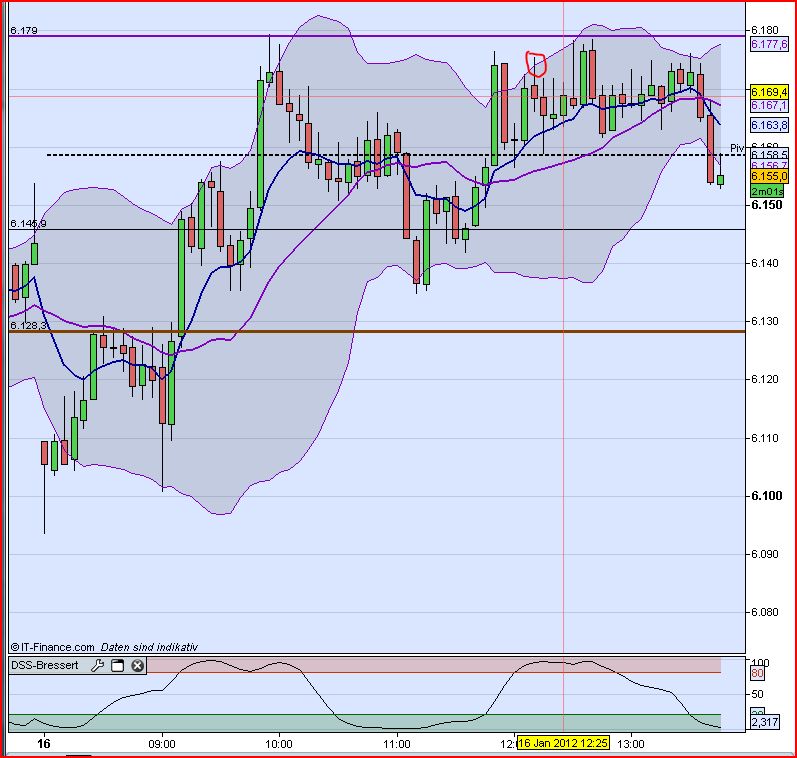This screenshot has width=797, height=758.
Task: Click the 6.179 resistance line label
Action: [x=23, y=31]
